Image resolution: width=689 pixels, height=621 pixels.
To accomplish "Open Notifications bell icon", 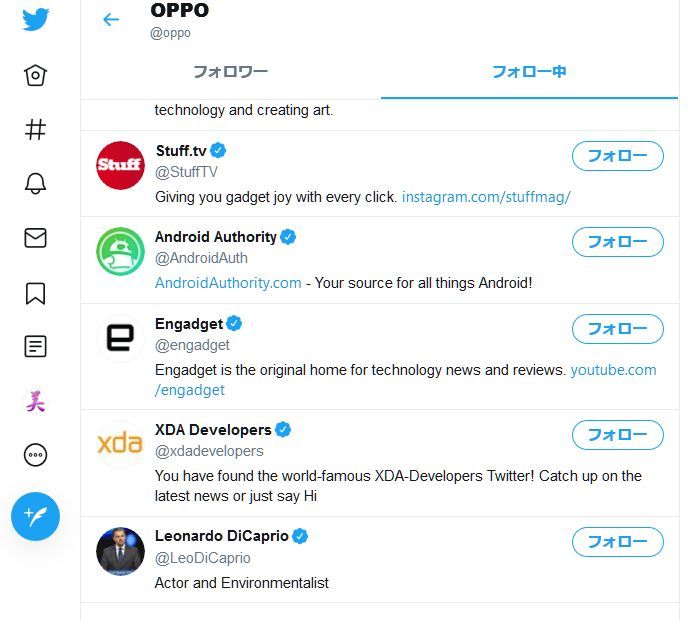I will 36,184.
